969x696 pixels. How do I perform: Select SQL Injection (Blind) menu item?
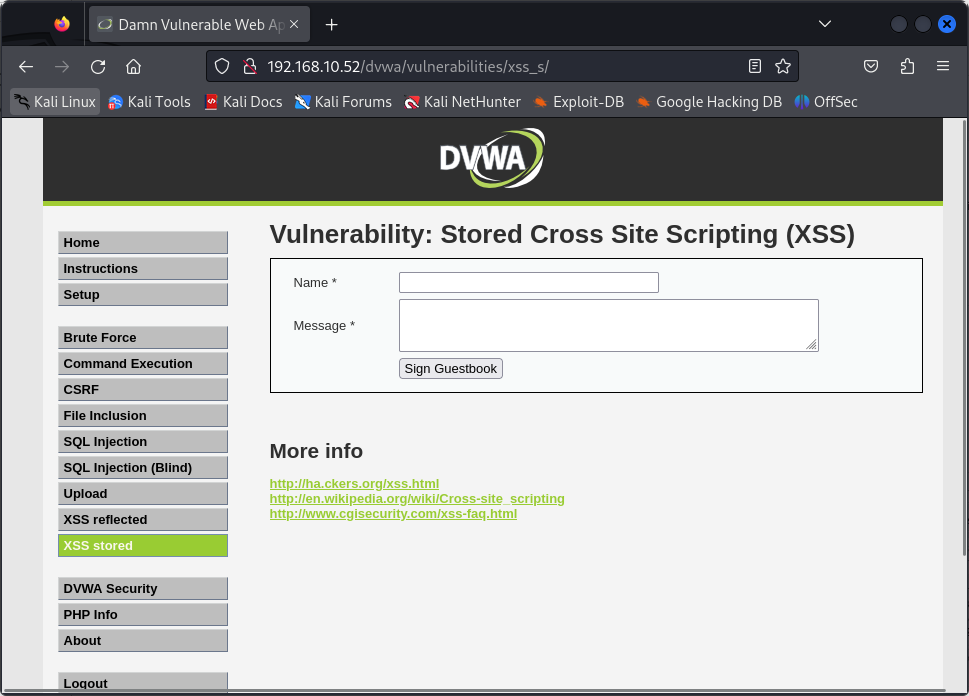(x=143, y=467)
